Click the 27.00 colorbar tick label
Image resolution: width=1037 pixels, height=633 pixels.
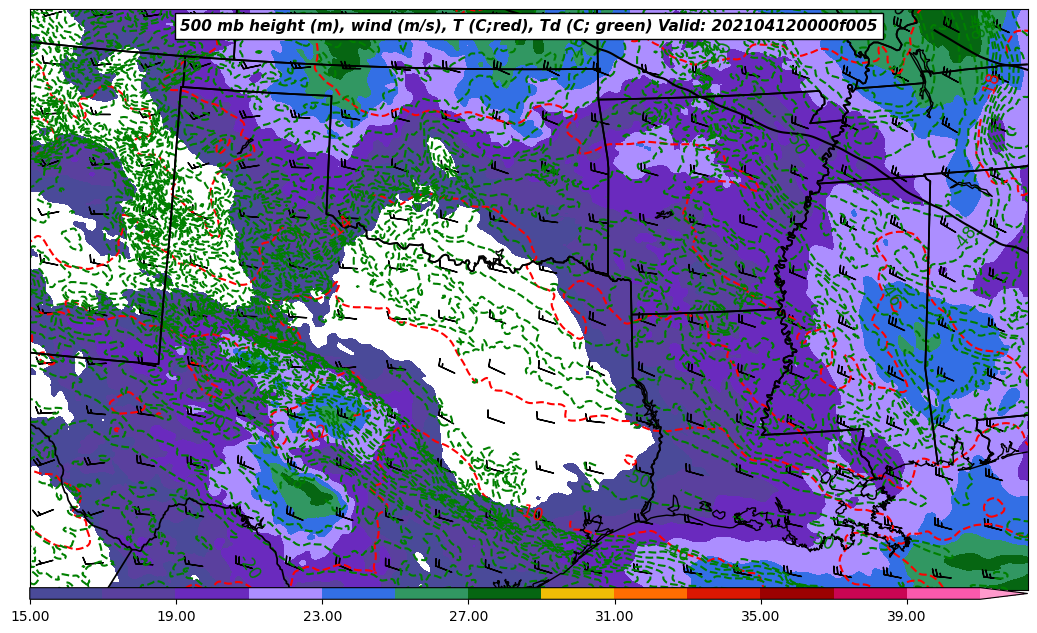[x=468, y=616]
